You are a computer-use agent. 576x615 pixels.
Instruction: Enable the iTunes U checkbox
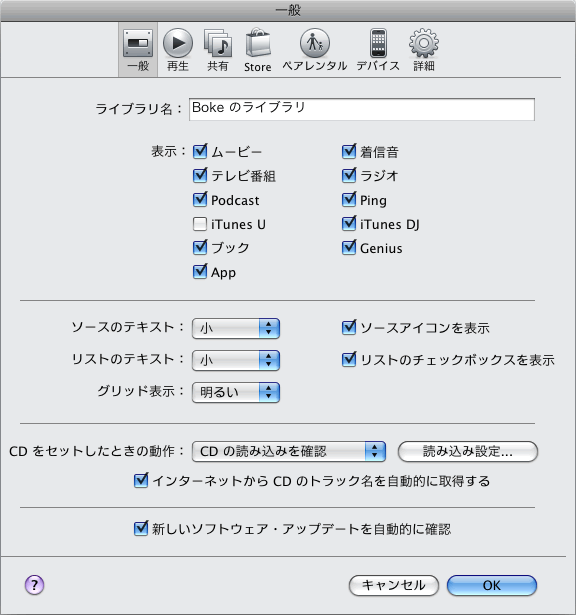200,224
